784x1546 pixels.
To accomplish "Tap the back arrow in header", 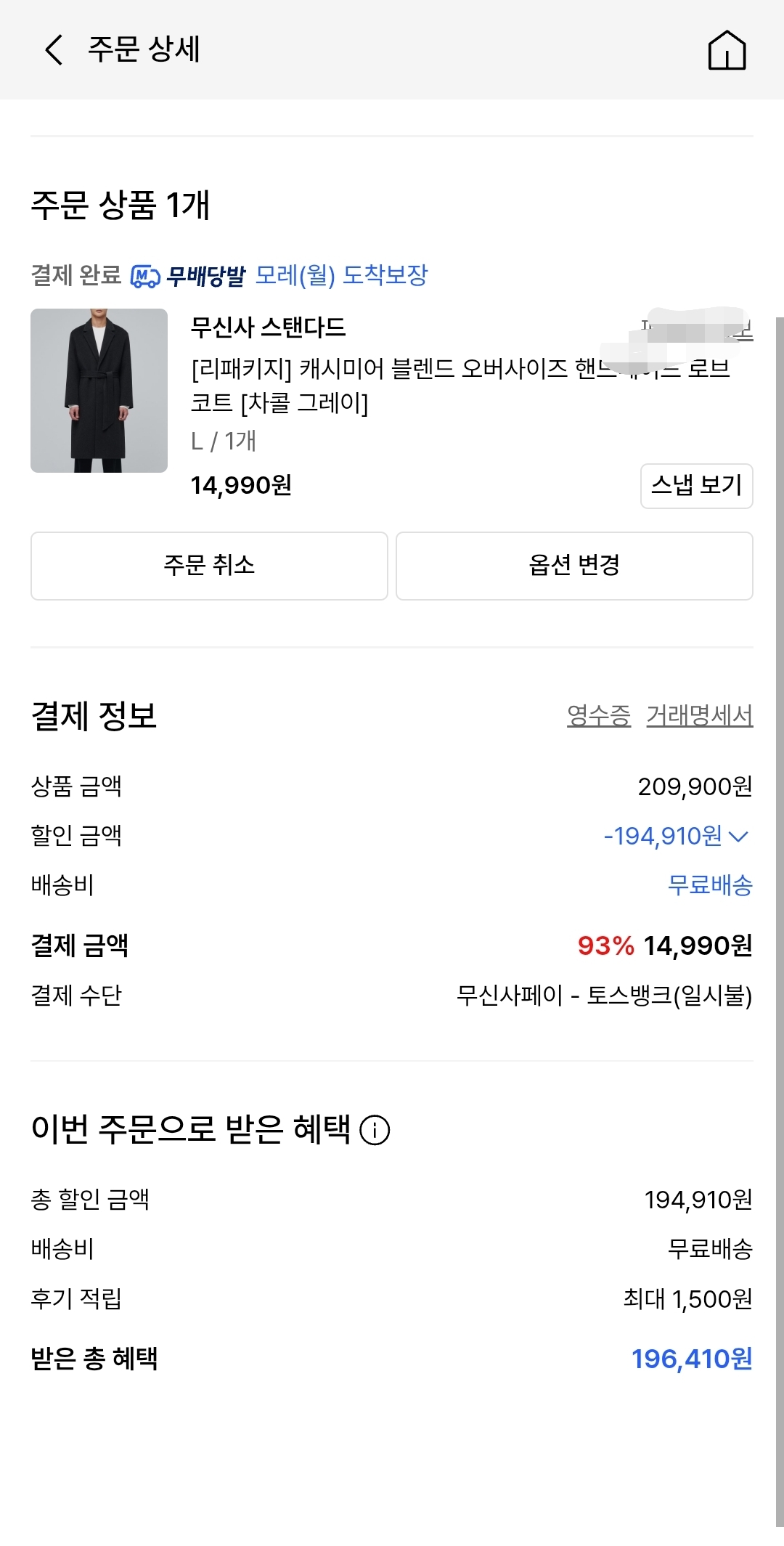I will (x=54, y=49).
